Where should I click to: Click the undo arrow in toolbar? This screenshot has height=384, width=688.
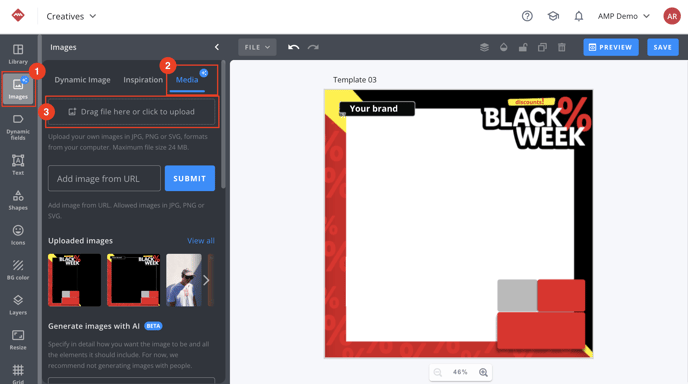pos(294,47)
